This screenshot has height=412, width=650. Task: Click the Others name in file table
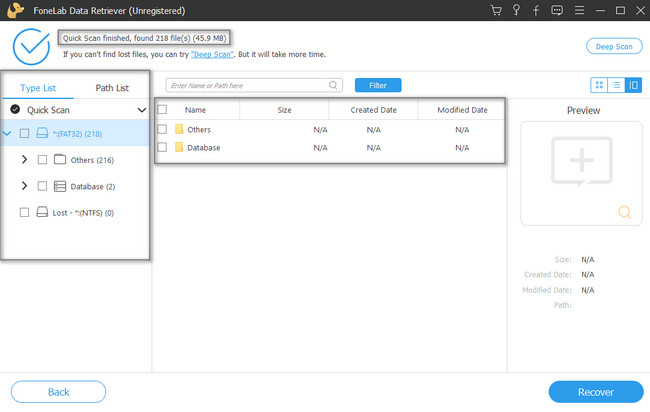coord(199,129)
